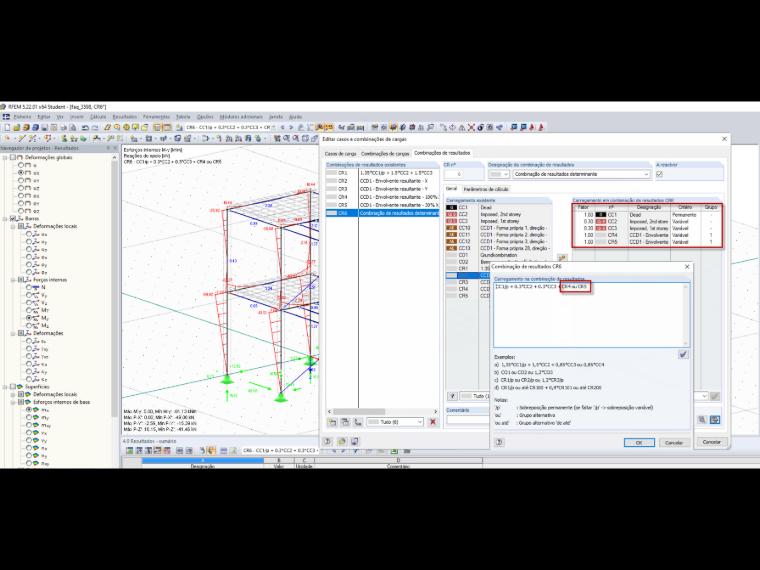The height and width of the screenshot is (570, 760).
Task: Click second icon at dialog bottom left
Action: [x=342, y=442]
